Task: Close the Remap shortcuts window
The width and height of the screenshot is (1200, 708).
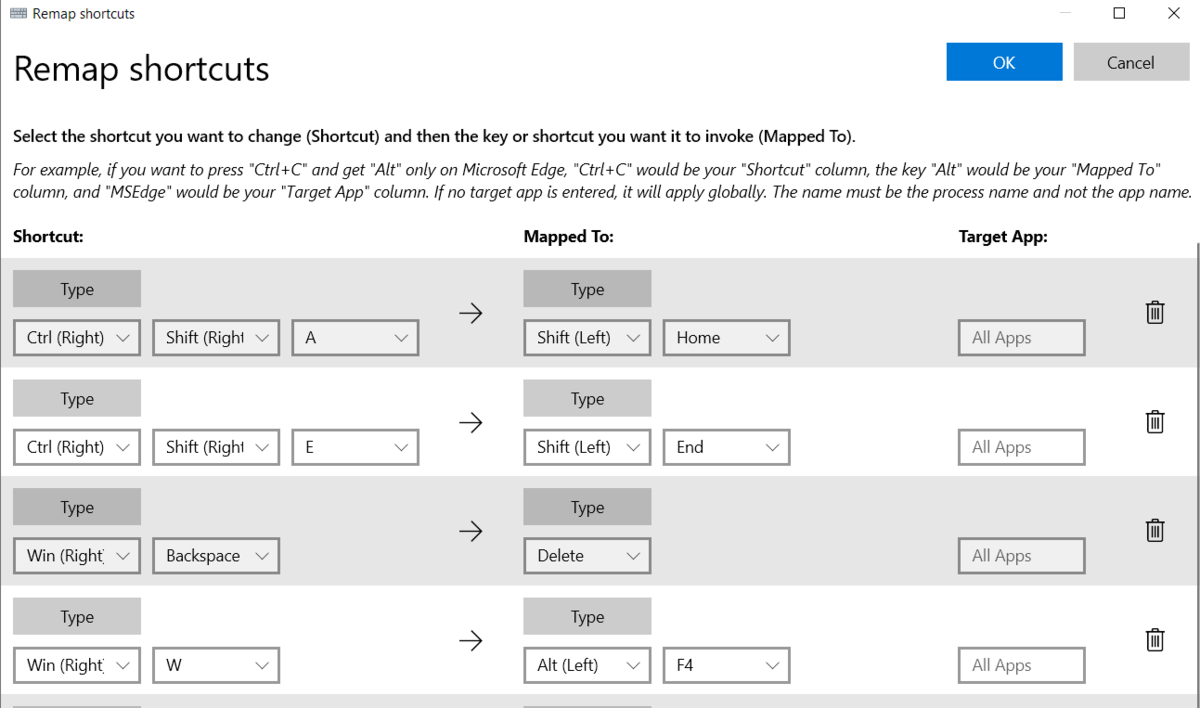Action: pyautogui.click(x=1173, y=14)
